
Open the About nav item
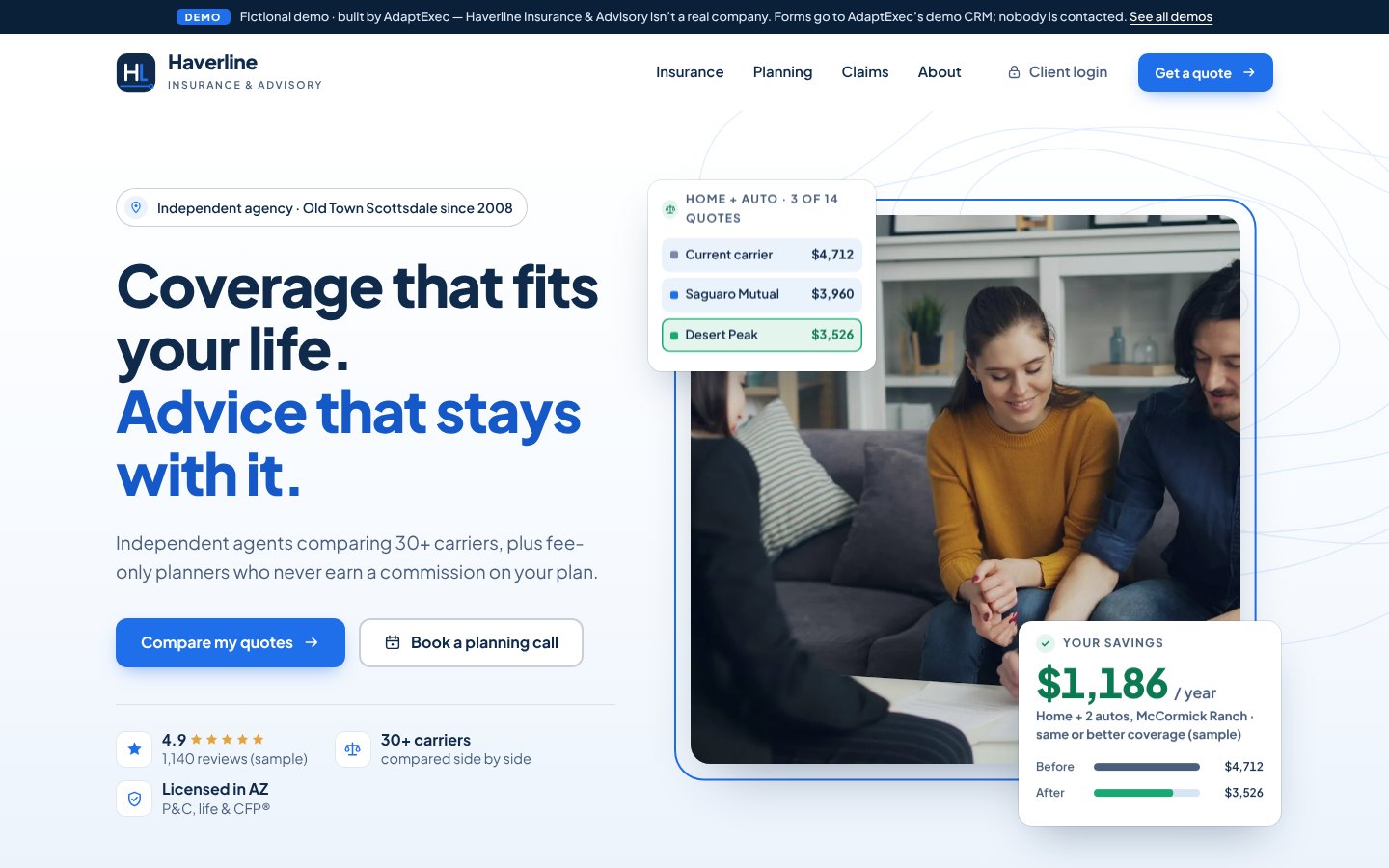pyautogui.click(x=940, y=72)
